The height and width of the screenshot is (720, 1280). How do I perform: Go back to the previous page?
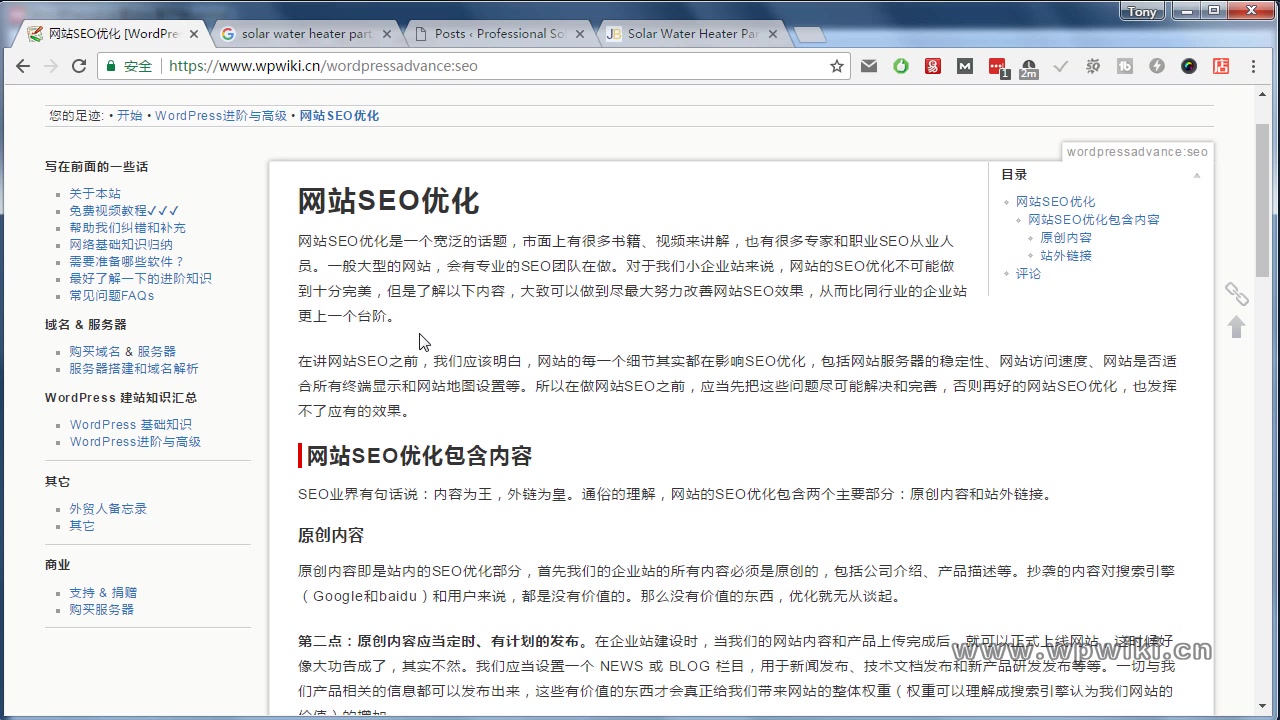(23, 66)
